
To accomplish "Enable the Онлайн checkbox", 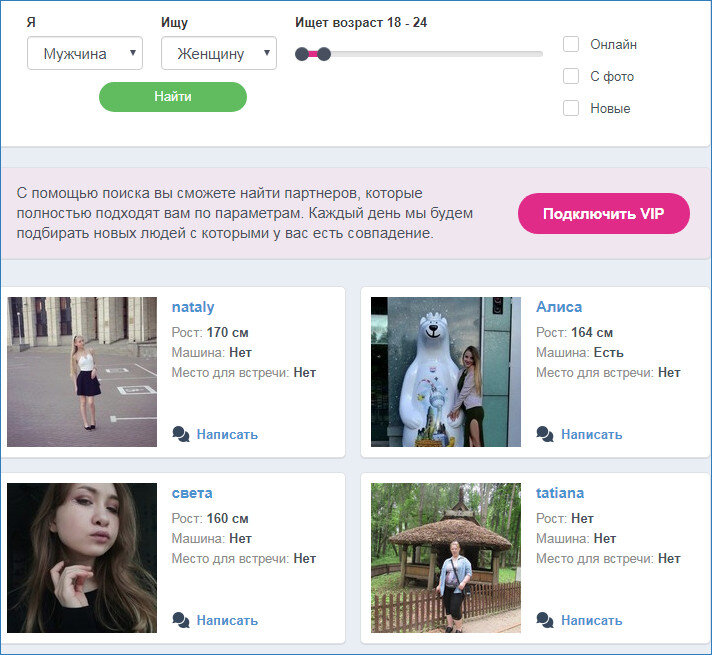I will [x=571, y=45].
